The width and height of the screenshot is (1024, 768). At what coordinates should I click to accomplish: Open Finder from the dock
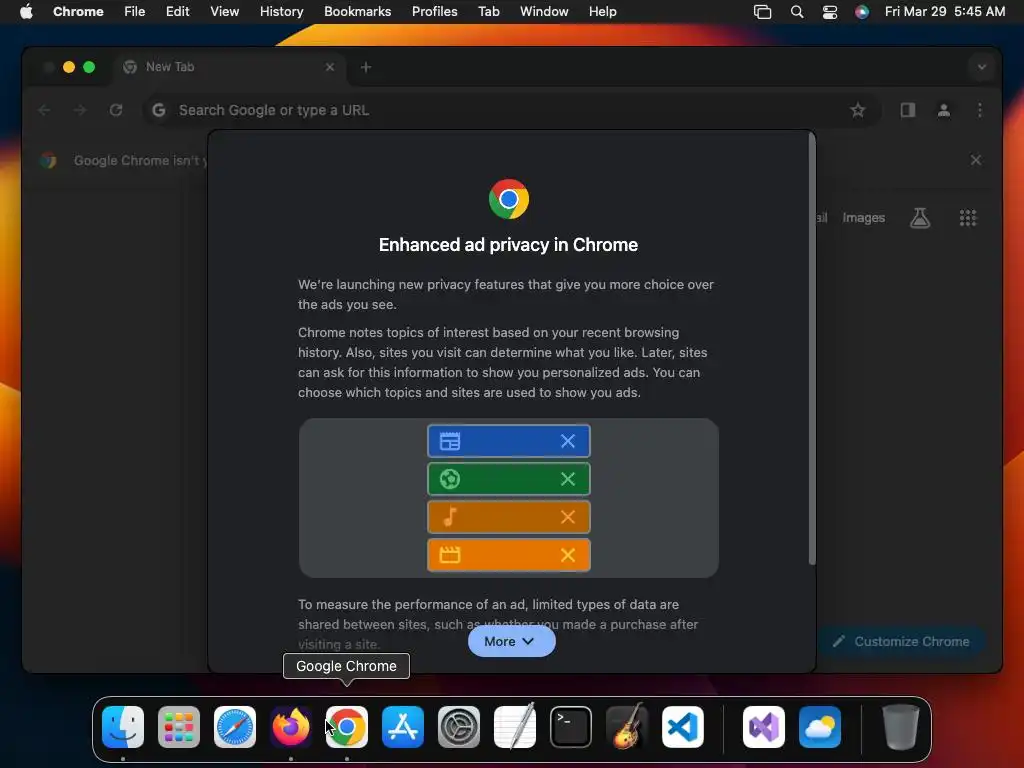tap(123, 726)
